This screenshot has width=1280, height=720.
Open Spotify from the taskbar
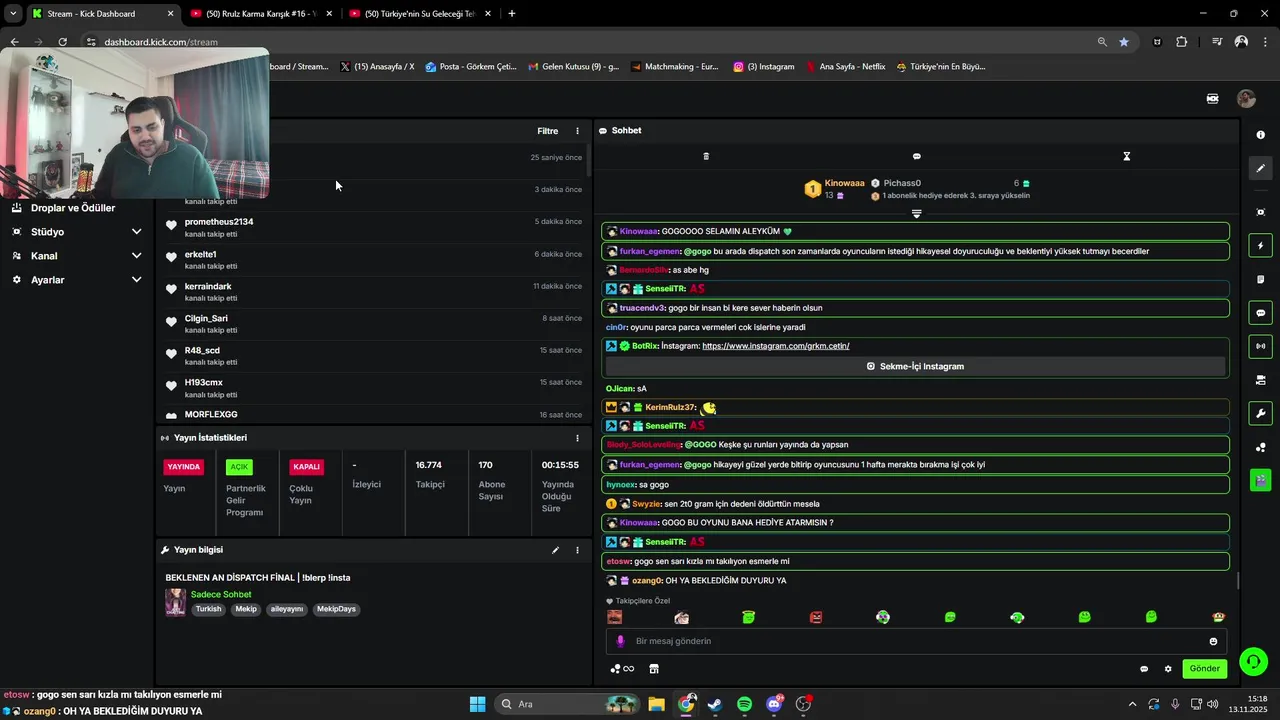(x=744, y=704)
